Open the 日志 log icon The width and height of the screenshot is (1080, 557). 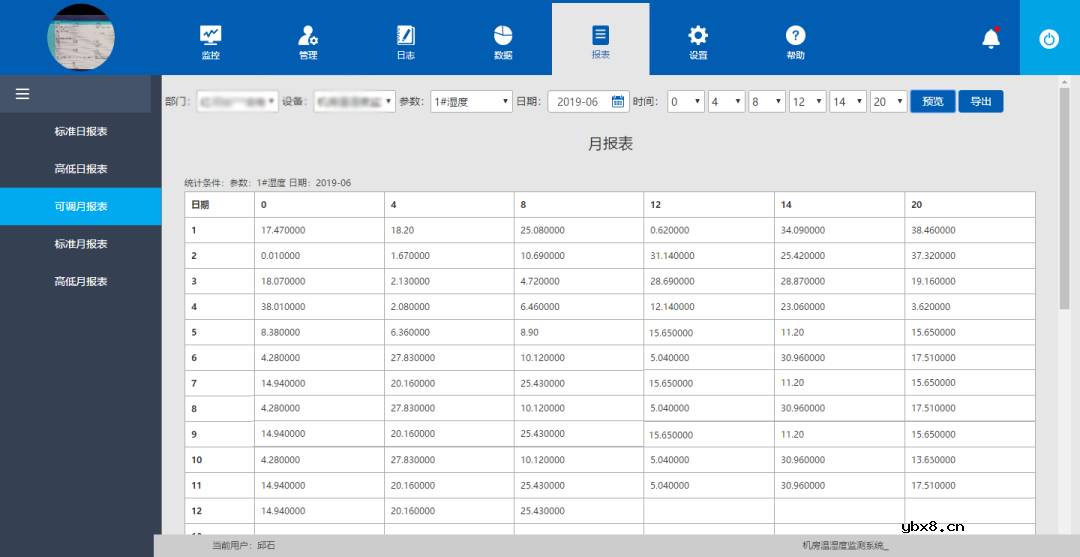[x=405, y=36]
